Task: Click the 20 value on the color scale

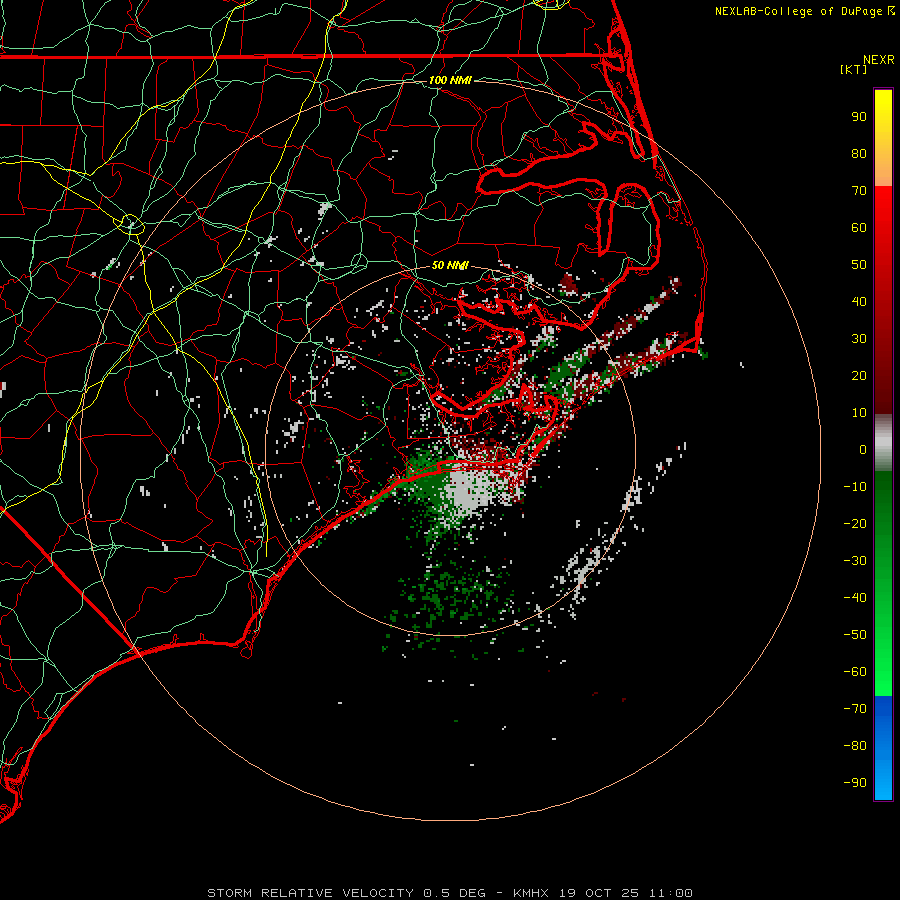Action: [x=859, y=375]
